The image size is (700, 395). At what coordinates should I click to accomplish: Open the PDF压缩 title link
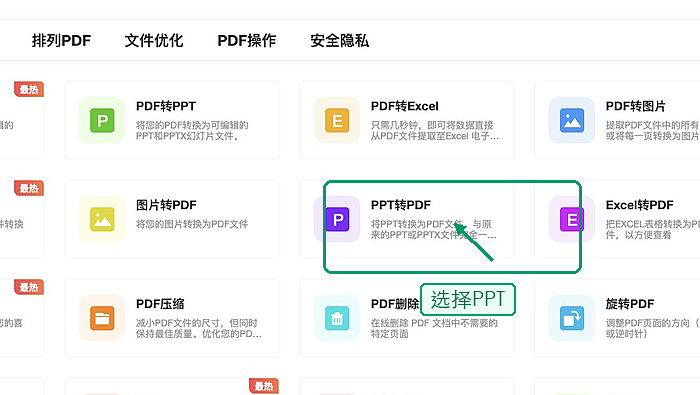click(x=160, y=304)
